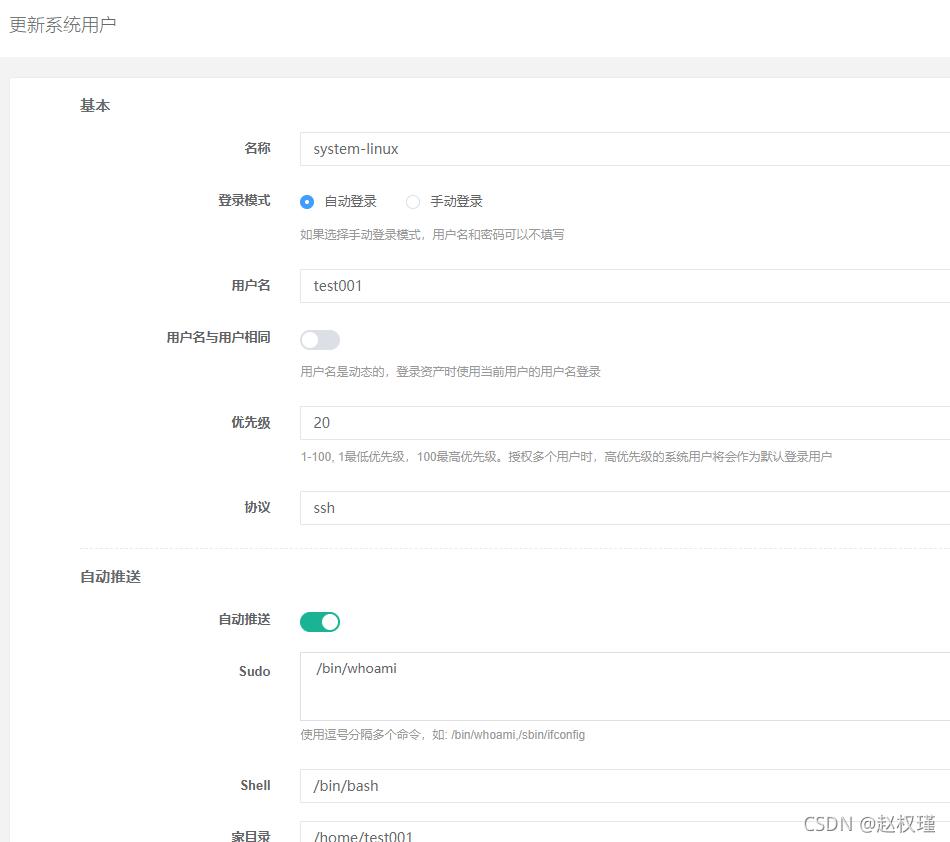This screenshot has width=950, height=842.
Task: Click the 名称 field containing system-linux
Action: point(625,149)
